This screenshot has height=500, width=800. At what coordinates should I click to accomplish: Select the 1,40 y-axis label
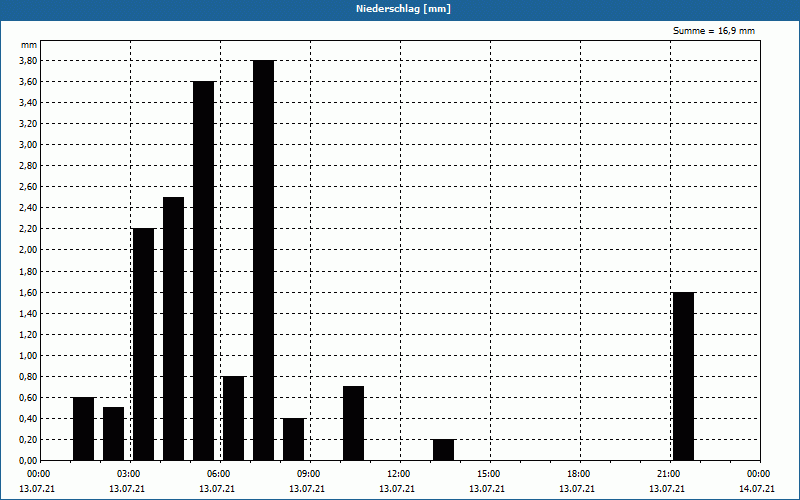coord(29,314)
